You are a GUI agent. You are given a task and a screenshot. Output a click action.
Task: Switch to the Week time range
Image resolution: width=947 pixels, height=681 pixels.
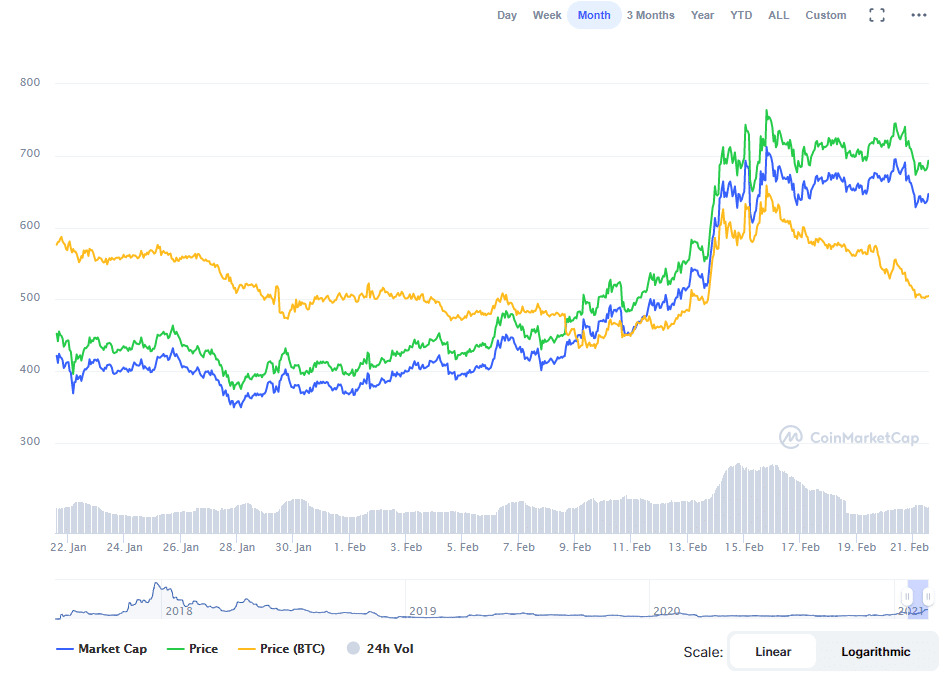(x=547, y=15)
